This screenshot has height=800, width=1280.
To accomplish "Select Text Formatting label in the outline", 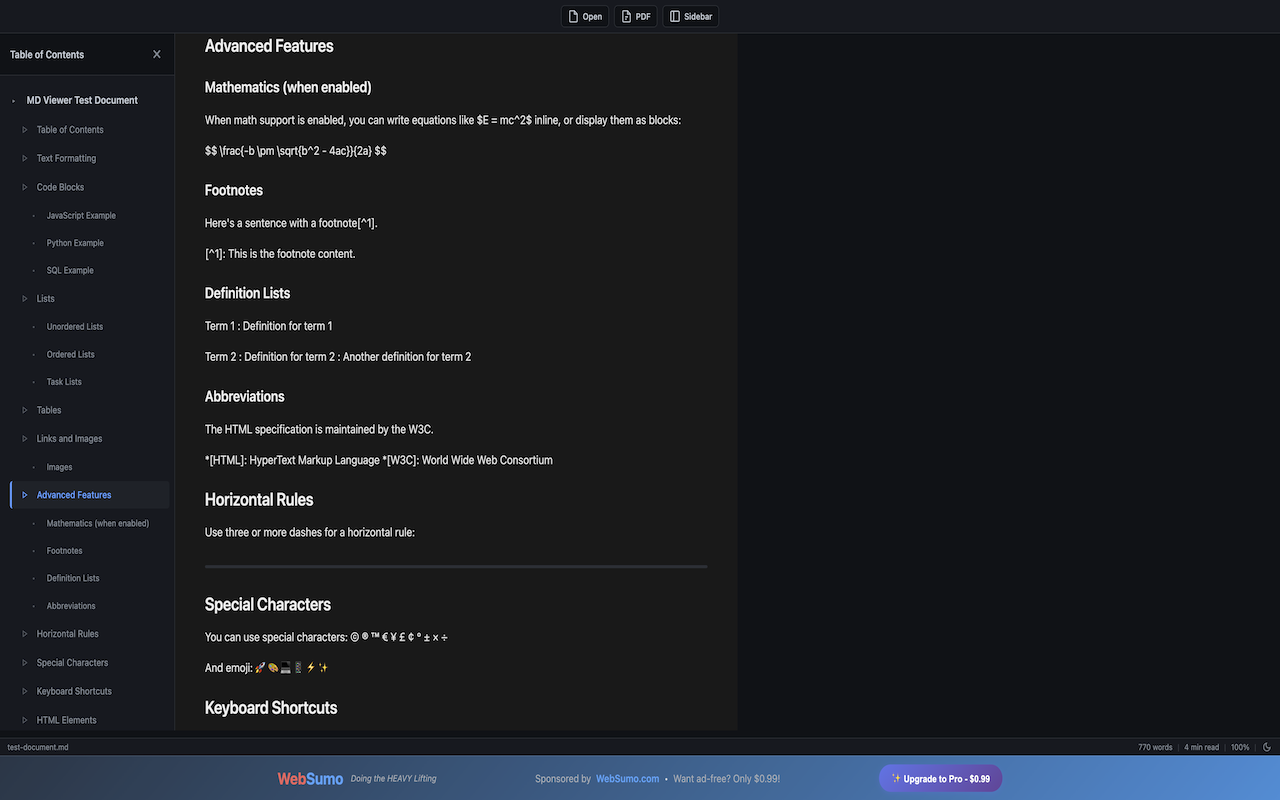I will [x=66, y=158].
